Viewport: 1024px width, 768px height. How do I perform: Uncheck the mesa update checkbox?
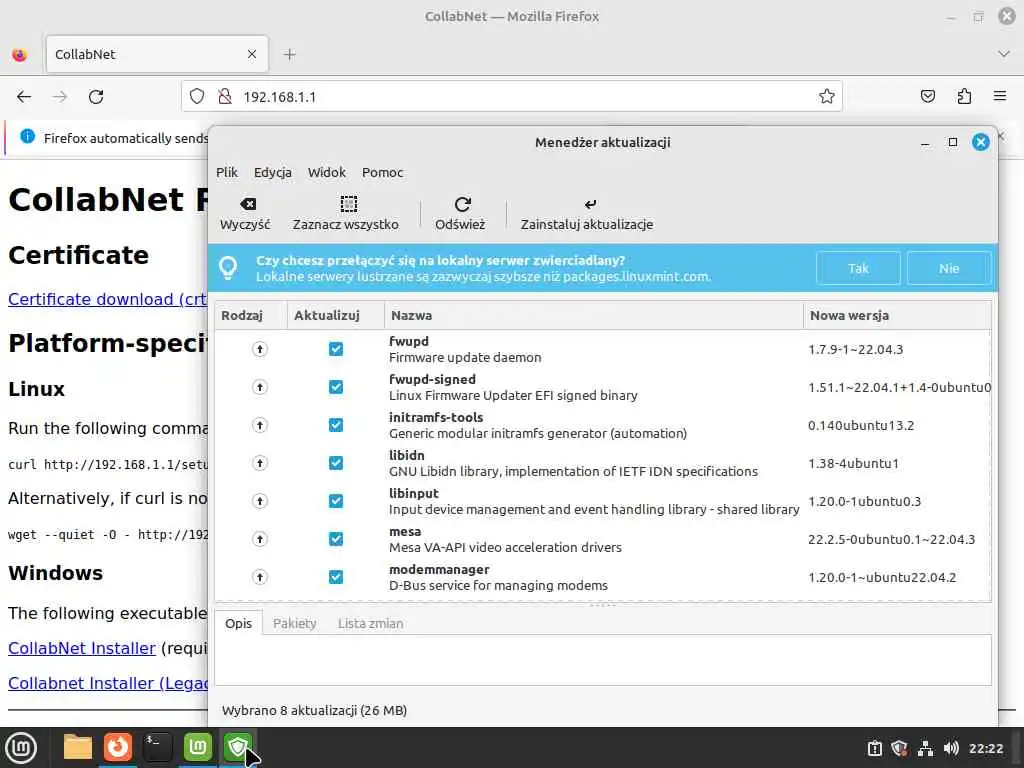coord(336,539)
